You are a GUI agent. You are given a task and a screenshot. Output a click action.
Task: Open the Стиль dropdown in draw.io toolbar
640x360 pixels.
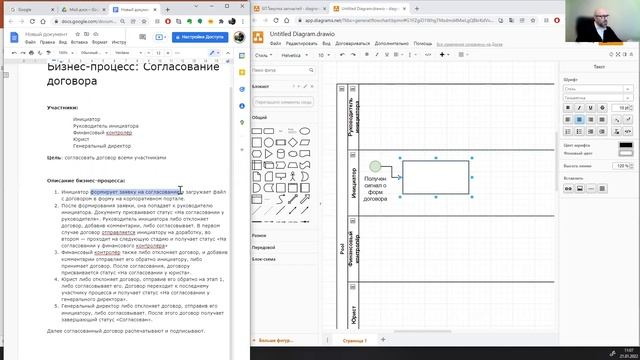263,55
